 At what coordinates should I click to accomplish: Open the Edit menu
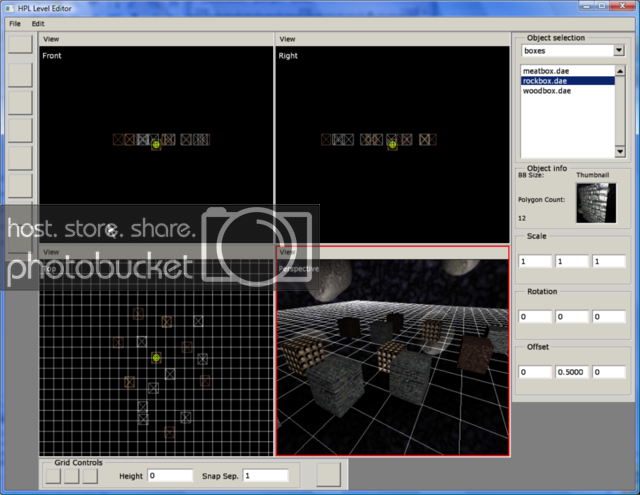coord(38,22)
